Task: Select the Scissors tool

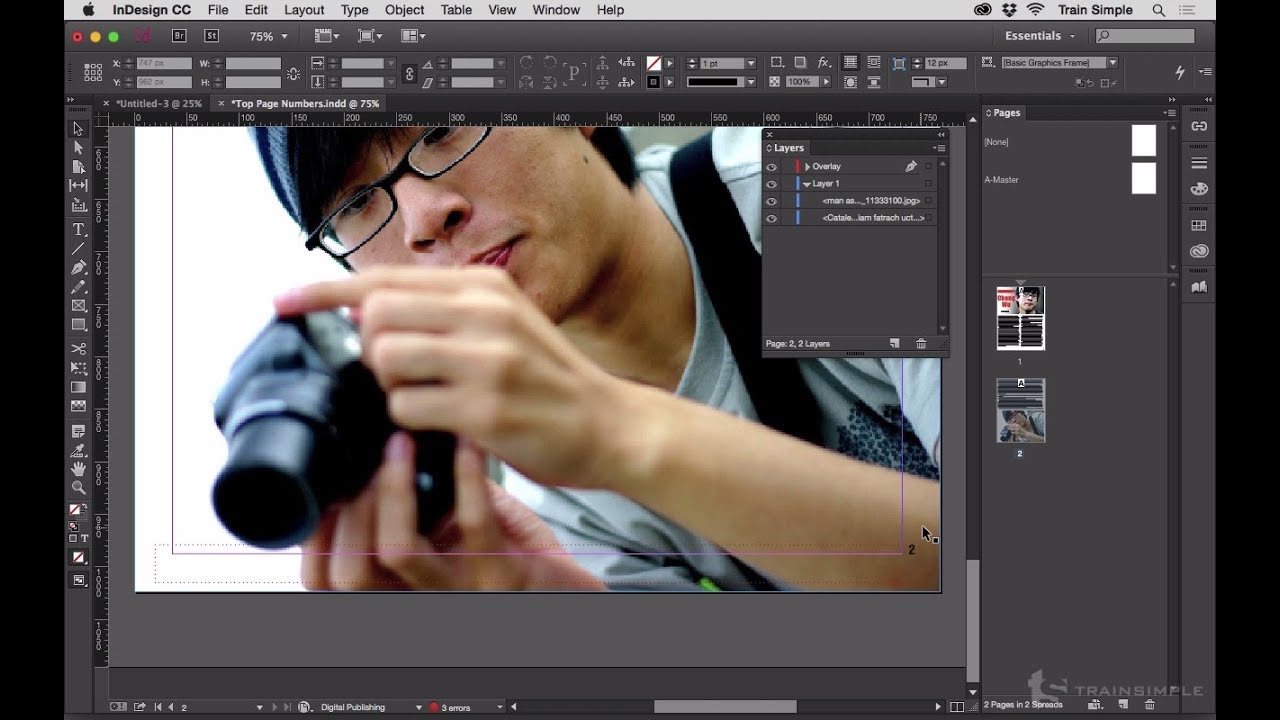Action: pyautogui.click(x=78, y=349)
